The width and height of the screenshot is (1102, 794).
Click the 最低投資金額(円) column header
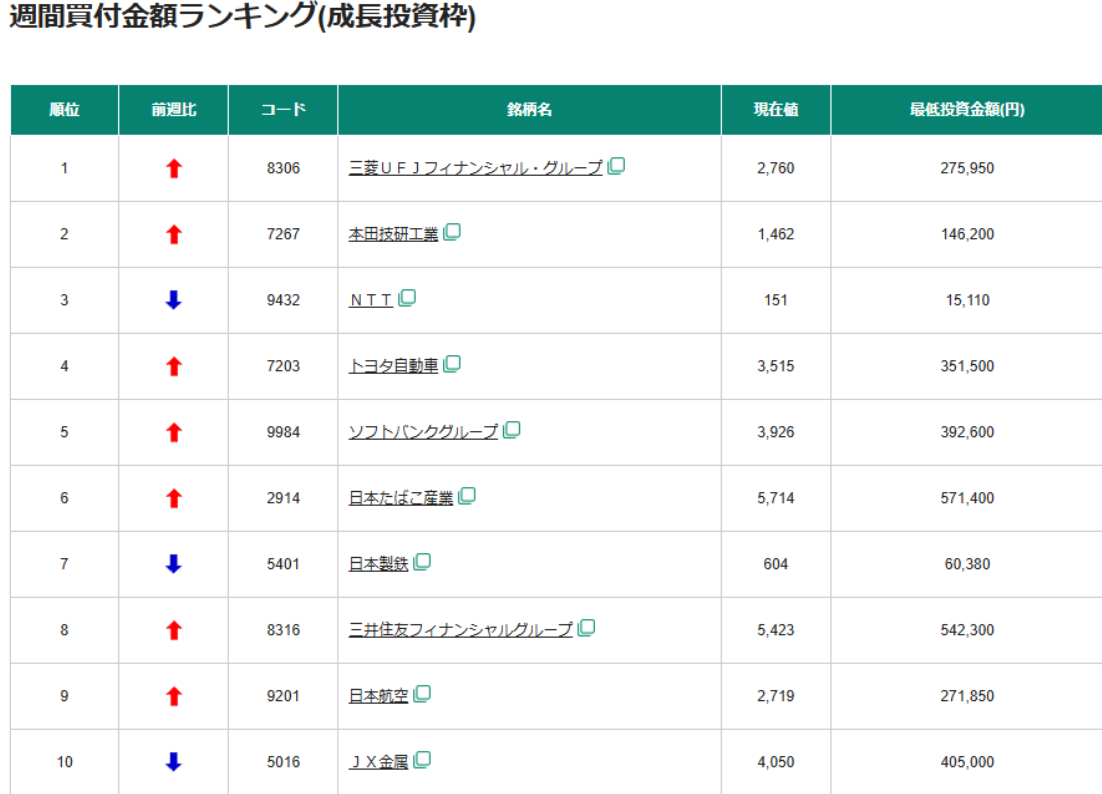click(966, 110)
